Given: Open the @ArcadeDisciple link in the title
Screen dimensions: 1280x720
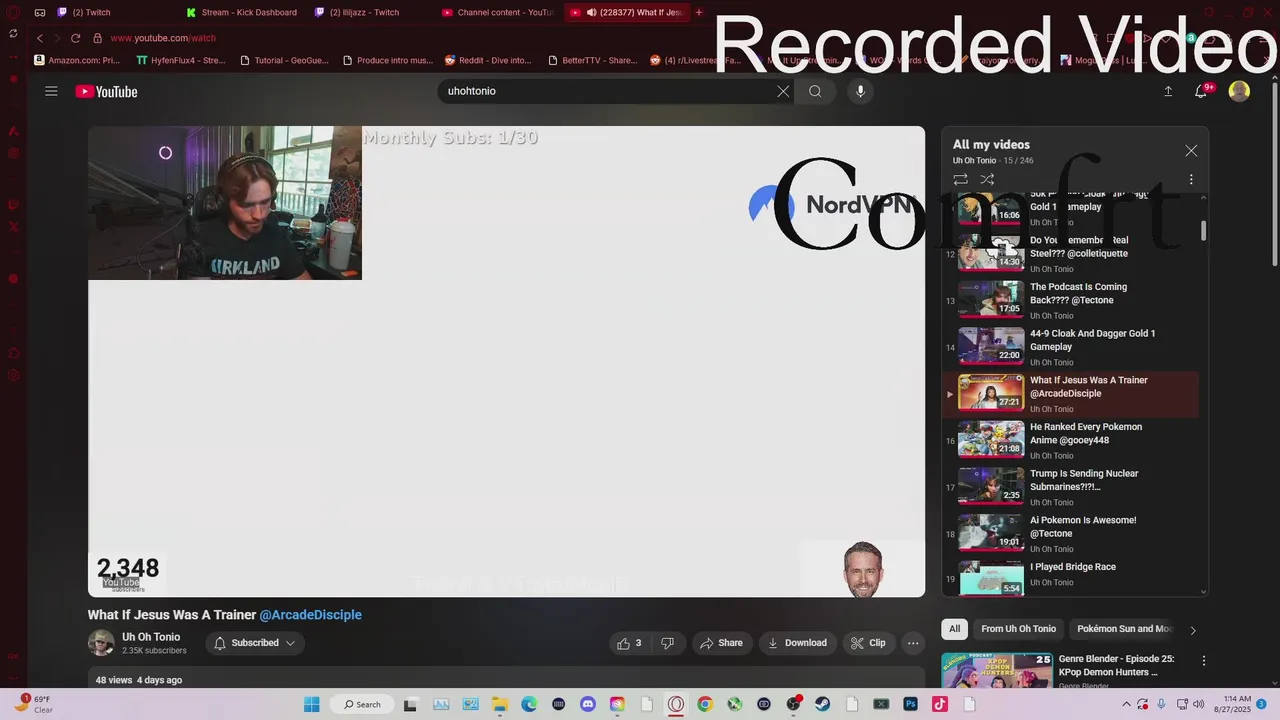Looking at the screenshot, I should click(x=311, y=615).
